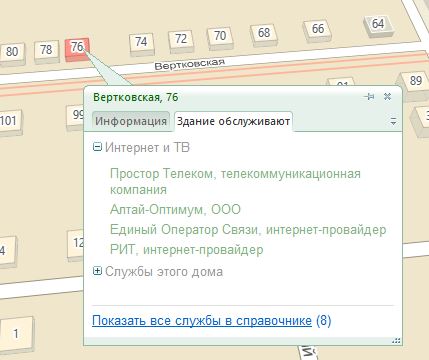Open Простор Телеком company entry

235,181
